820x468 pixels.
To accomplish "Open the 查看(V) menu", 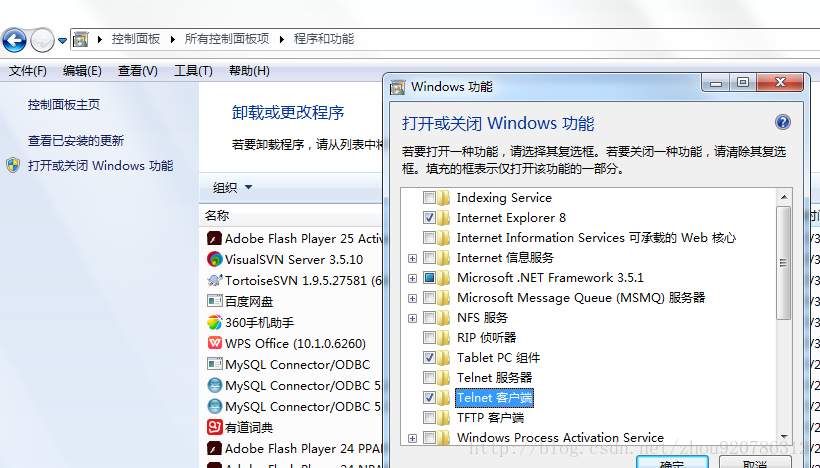I will click(138, 71).
